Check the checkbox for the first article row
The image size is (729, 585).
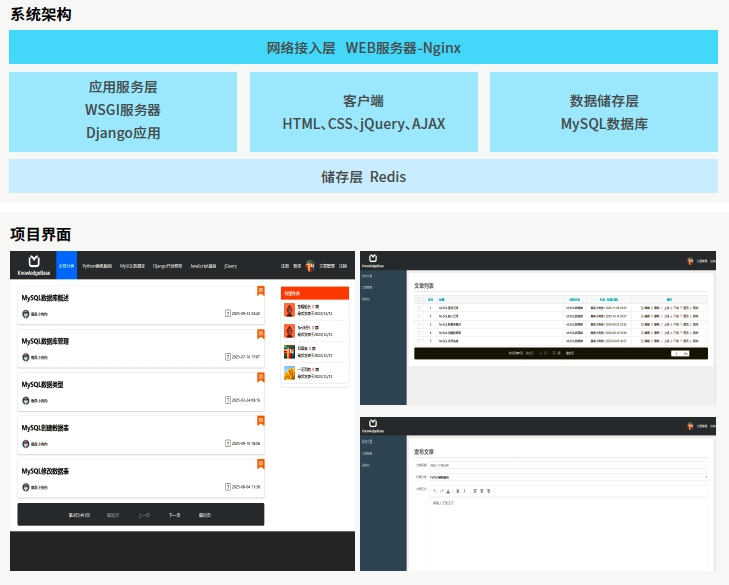420,308
